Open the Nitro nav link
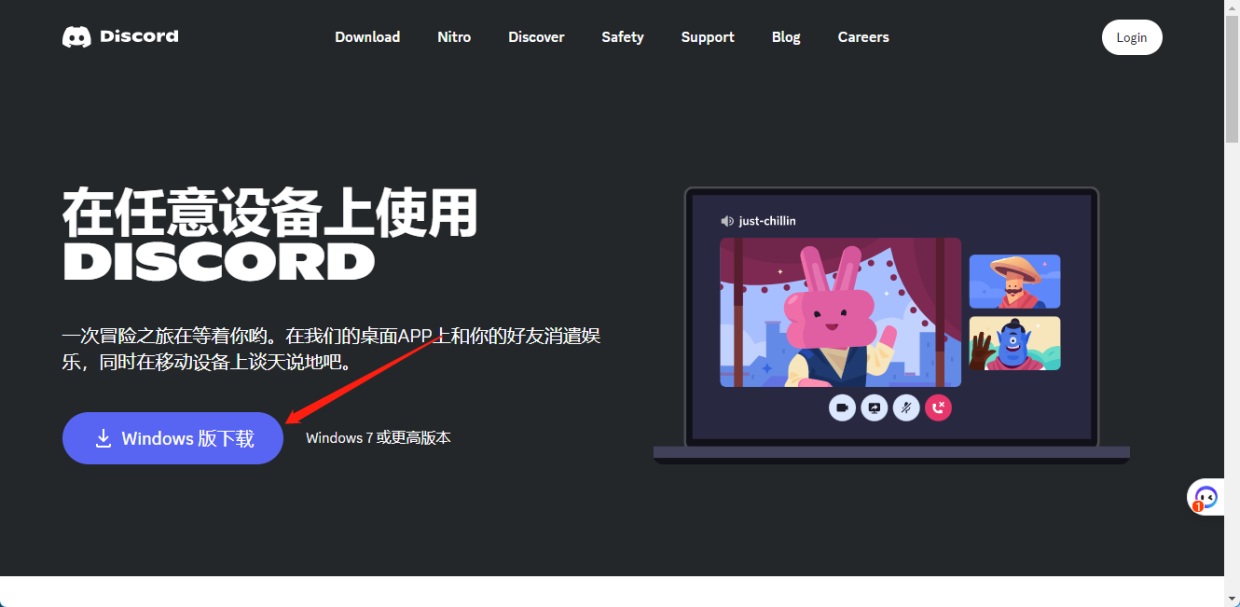Viewport: 1240px width, 607px height. 454,37
